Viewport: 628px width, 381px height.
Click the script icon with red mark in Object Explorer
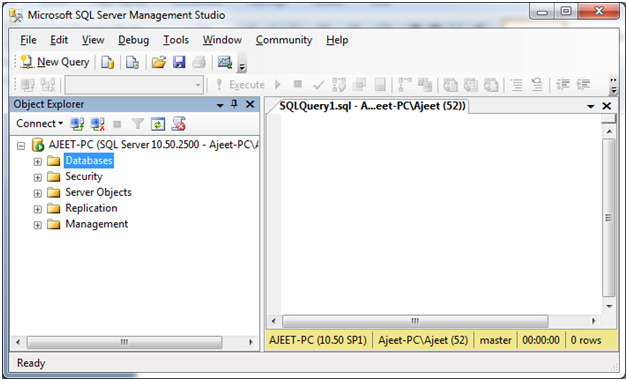178,124
